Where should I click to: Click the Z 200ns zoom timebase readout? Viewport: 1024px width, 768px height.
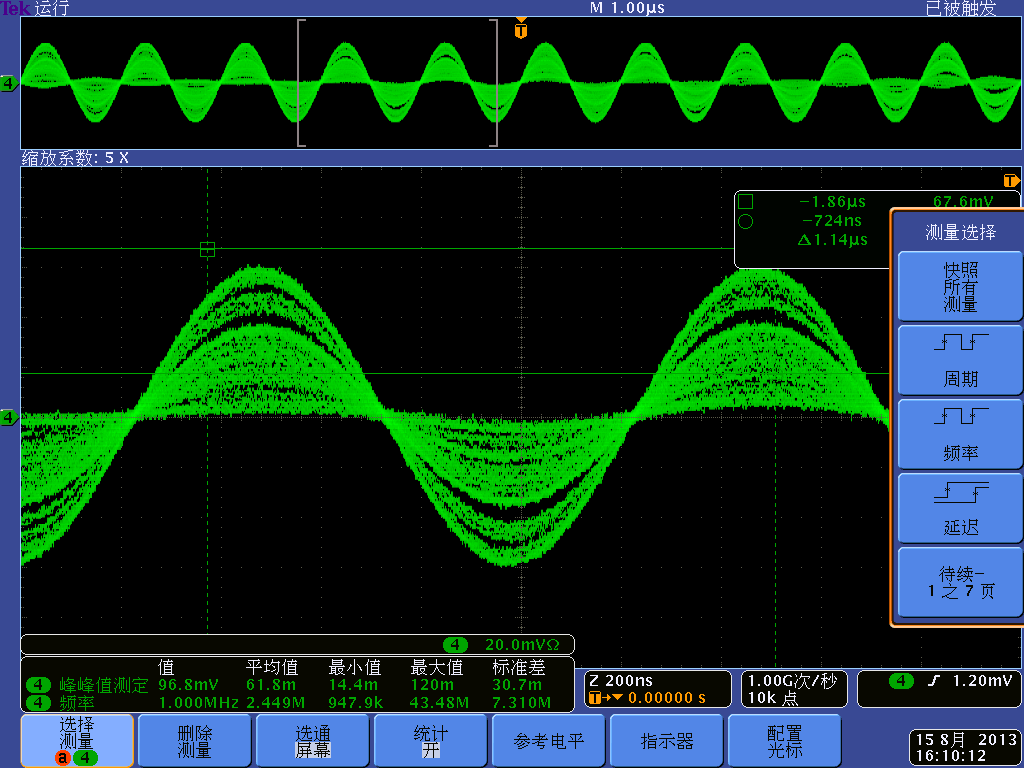[x=621, y=680]
